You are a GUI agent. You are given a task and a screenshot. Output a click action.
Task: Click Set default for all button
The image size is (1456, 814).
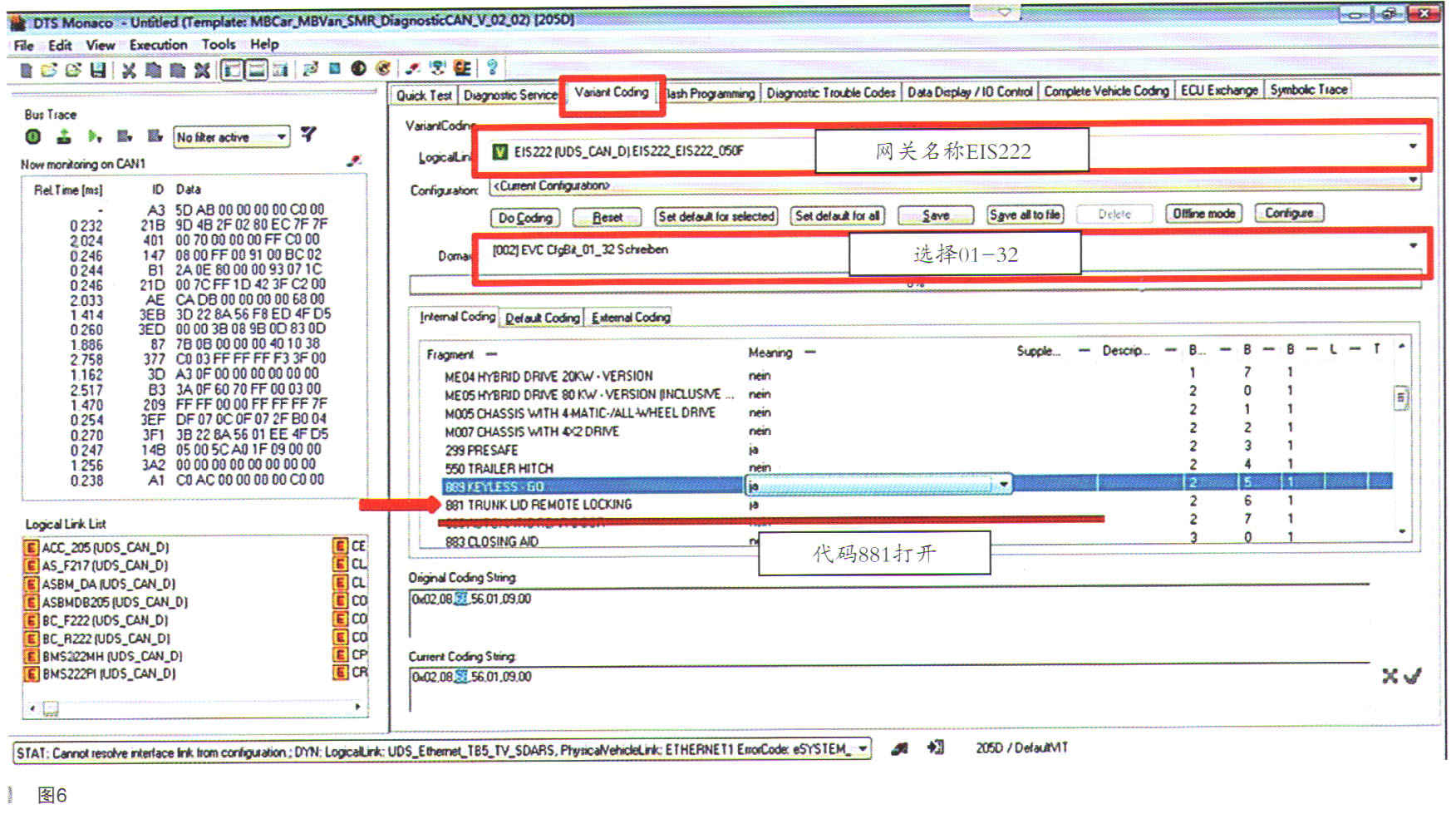click(x=837, y=216)
